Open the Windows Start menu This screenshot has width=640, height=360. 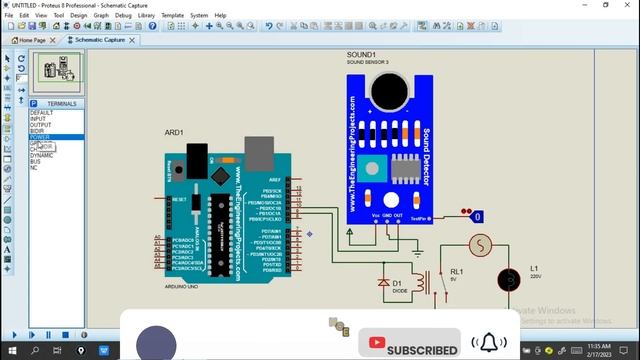click(12, 351)
